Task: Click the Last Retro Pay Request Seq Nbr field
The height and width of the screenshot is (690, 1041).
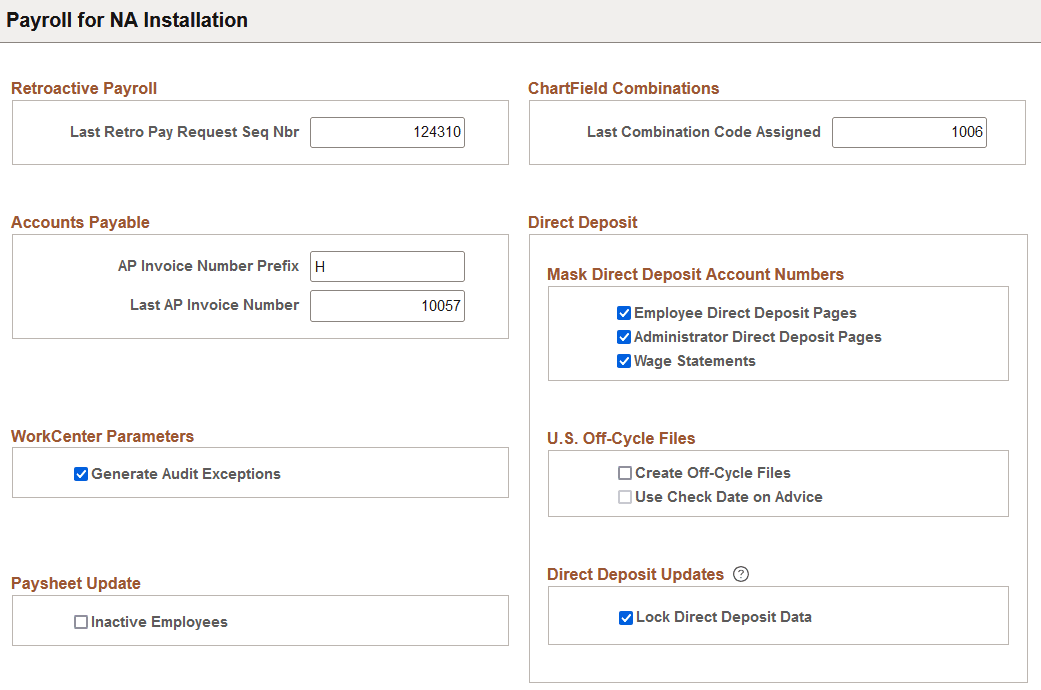Action: (387, 132)
